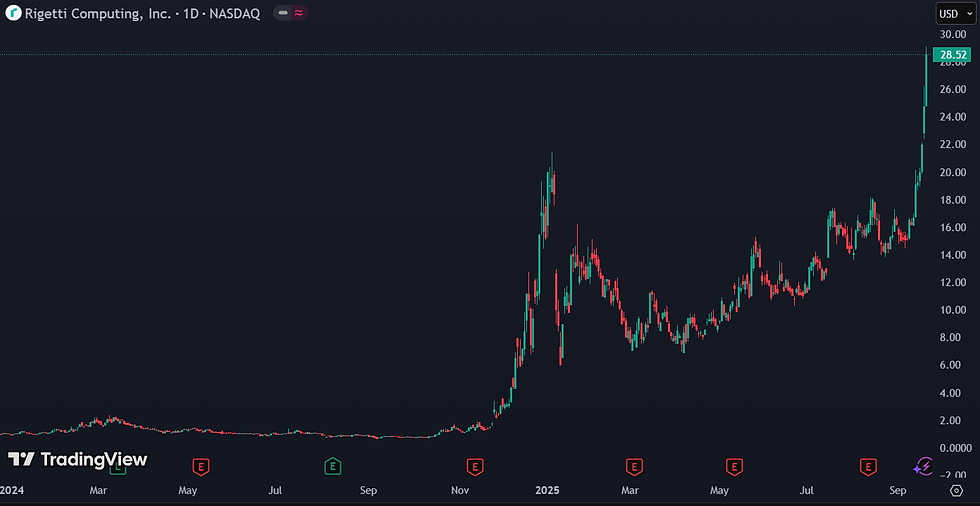Screen dimensions: 980x506
Task: Click the 26.00 price axis label
Action: pyautogui.click(x=954, y=89)
